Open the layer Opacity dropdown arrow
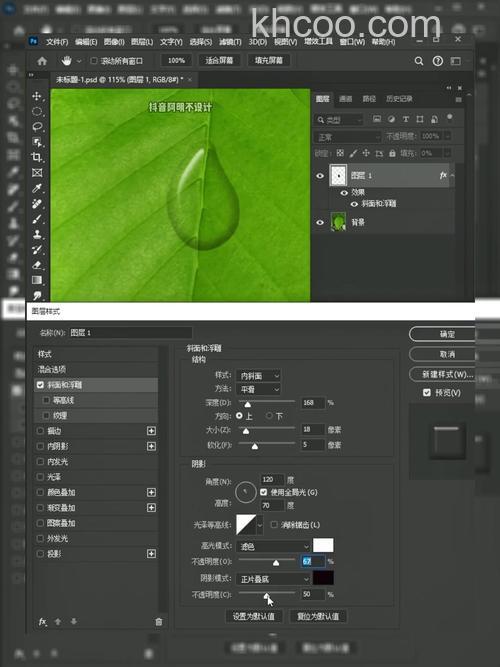 [447, 136]
